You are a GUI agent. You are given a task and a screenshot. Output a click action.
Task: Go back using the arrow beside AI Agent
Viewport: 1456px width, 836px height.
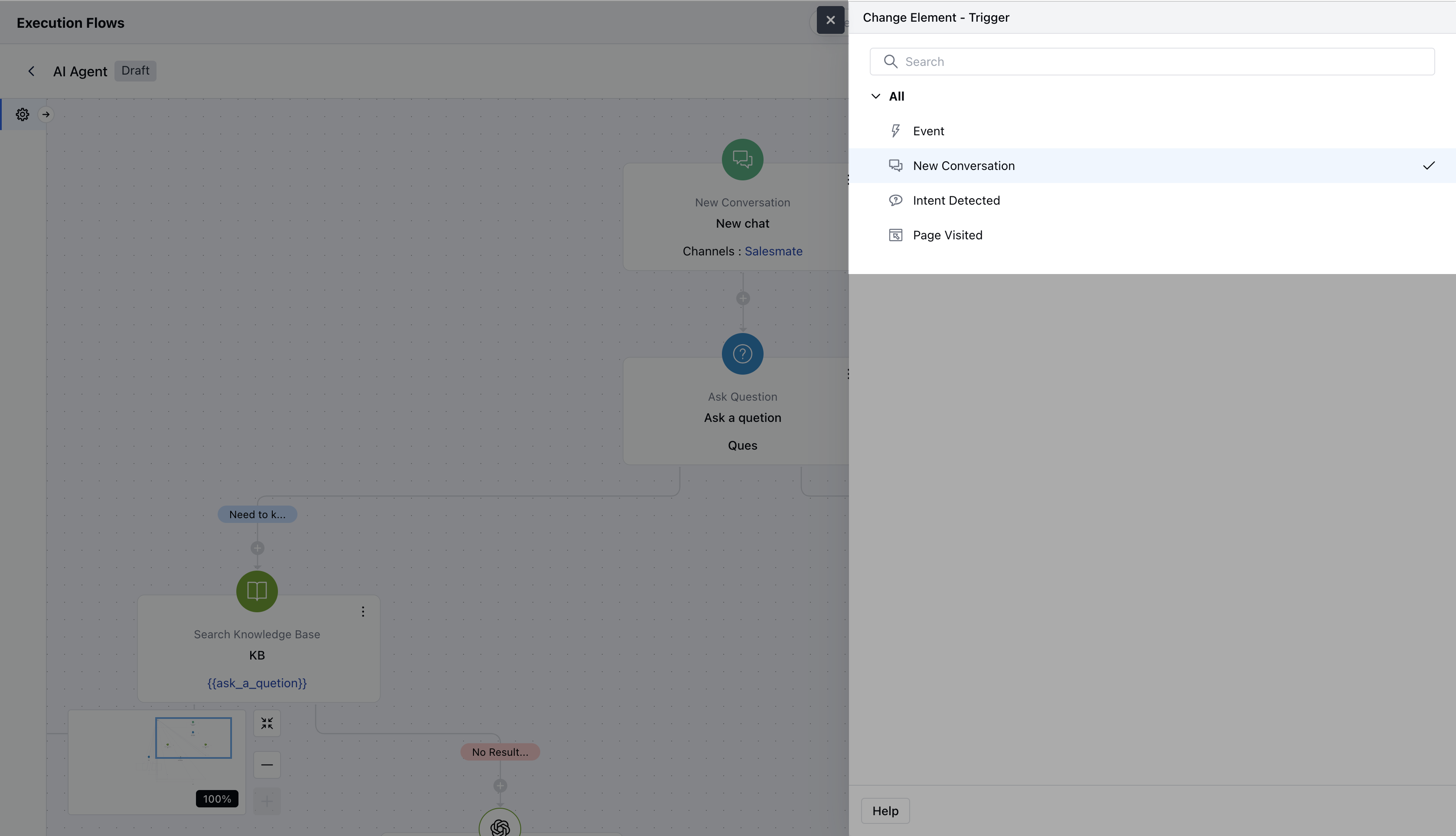pos(32,71)
